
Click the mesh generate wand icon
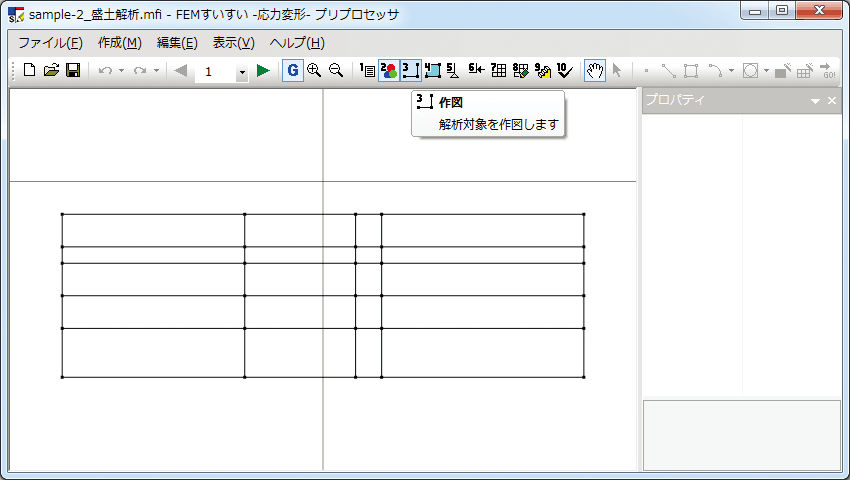click(x=805, y=71)
